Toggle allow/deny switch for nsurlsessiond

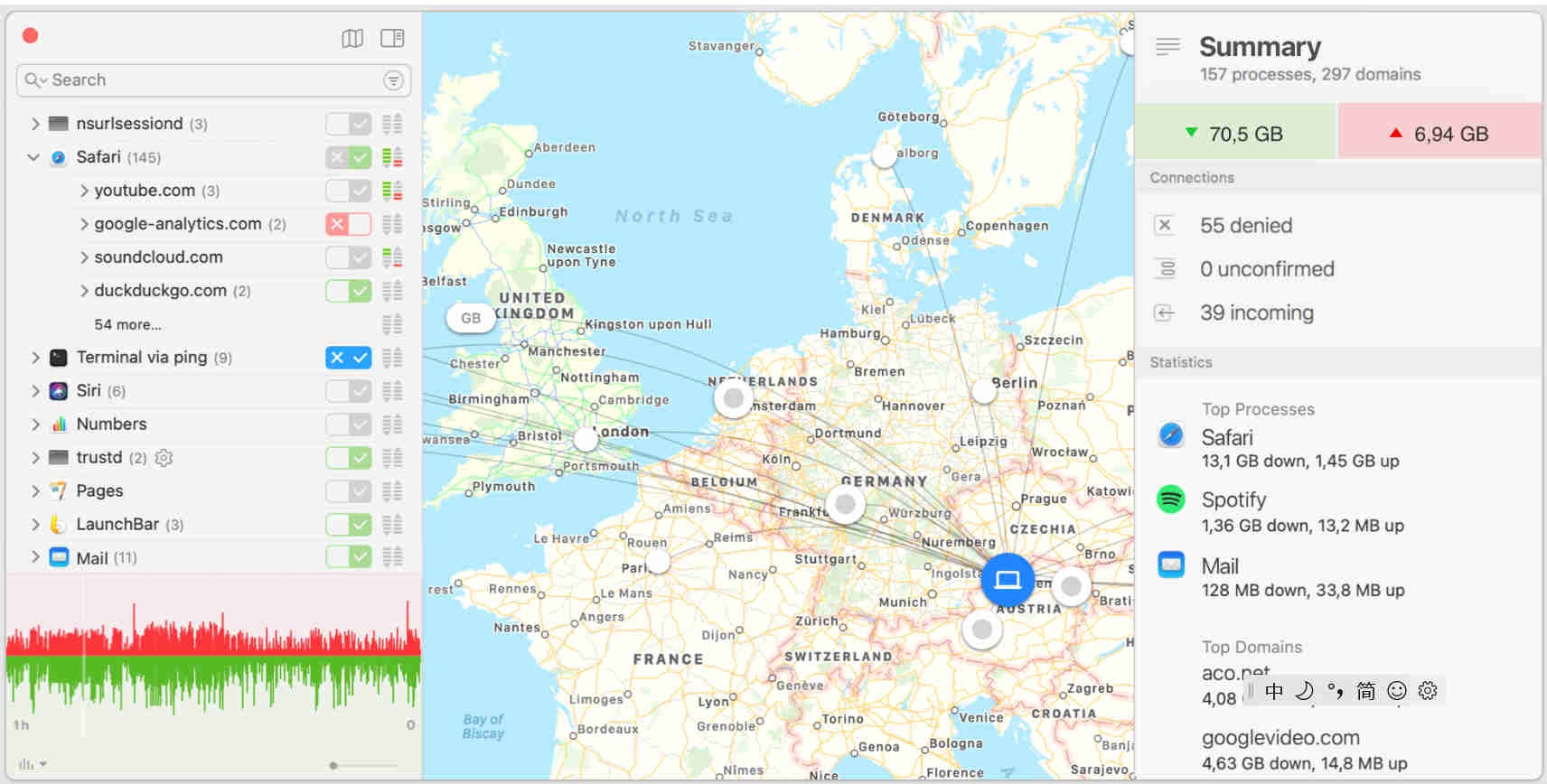(349, 124)
